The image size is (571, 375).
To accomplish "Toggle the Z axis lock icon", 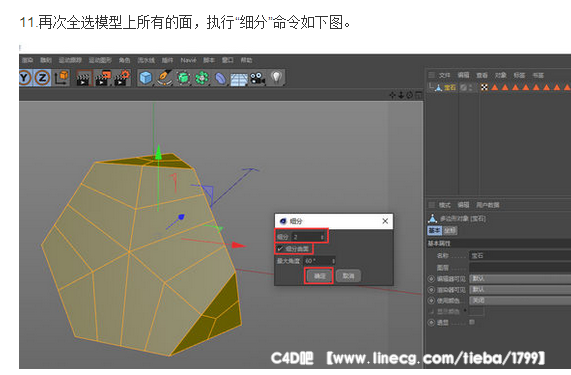I will coord(43,78).
